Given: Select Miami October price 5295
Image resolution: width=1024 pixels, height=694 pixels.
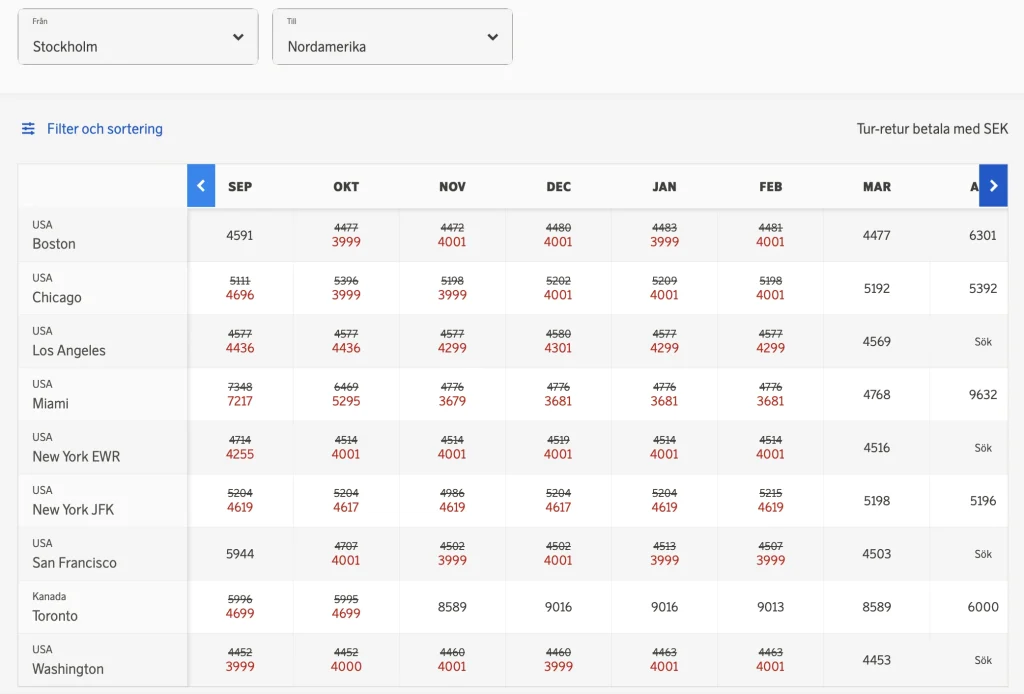Looking at the screenshot, I should 346,401.
